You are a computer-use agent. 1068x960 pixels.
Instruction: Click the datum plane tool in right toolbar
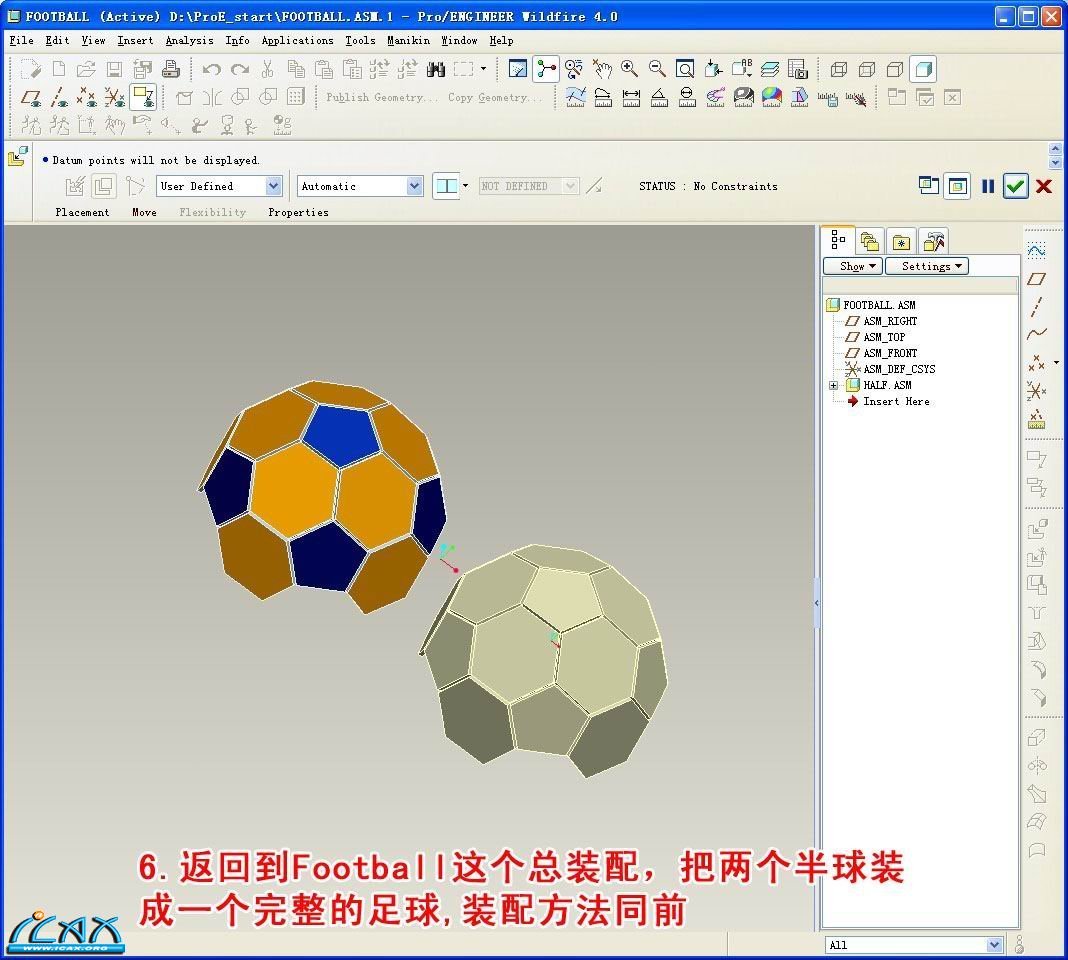1037,278
